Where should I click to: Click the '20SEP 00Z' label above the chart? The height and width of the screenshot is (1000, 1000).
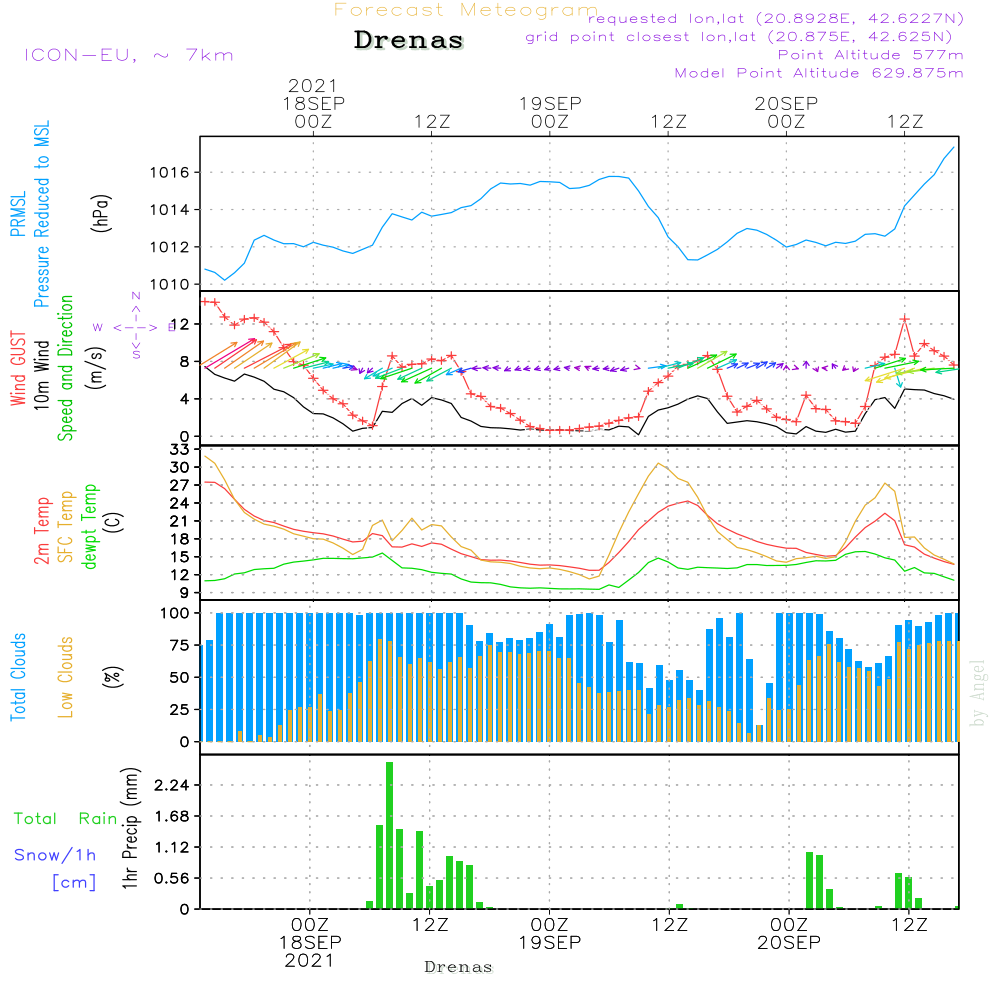coord(786,112)
